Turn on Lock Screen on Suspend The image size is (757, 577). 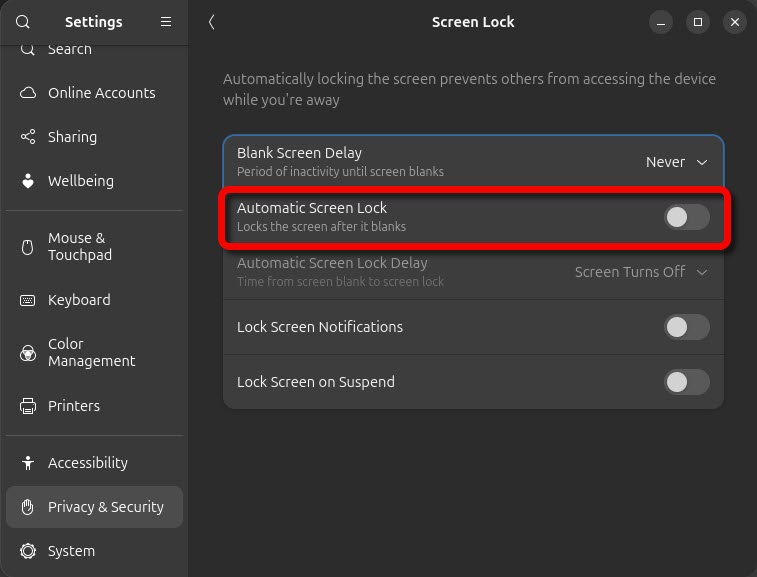point(687,382)
